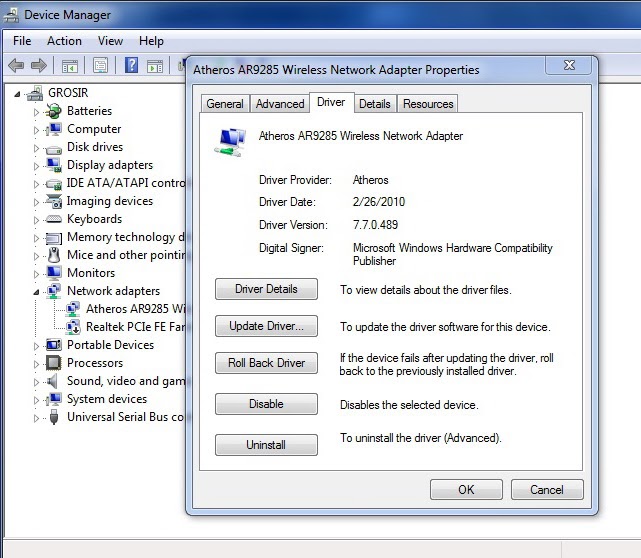The width and height of the screenshot is (641, 558).
Task: Click the Atheros AR9285 adapter tree icon
Action: [x=73, y=309]
